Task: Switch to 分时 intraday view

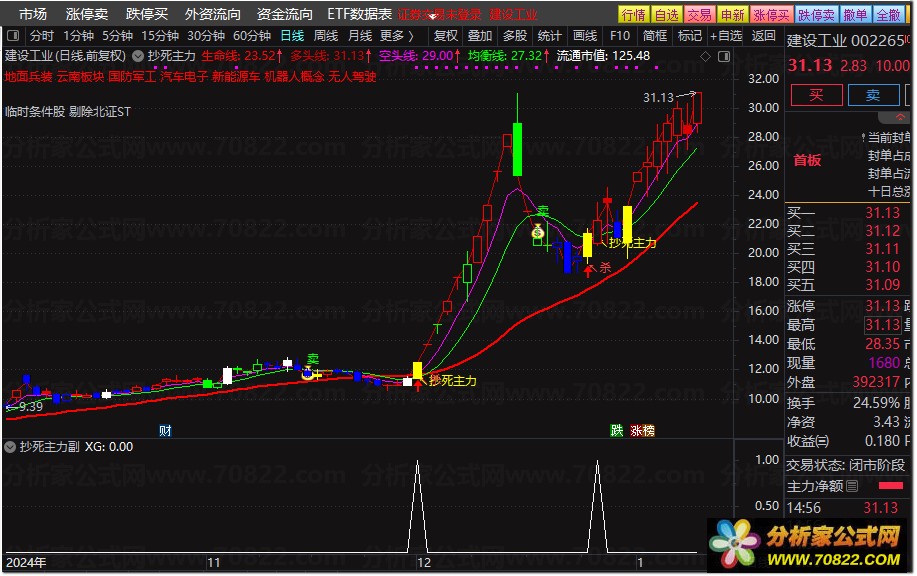Action: pos(41,36)
